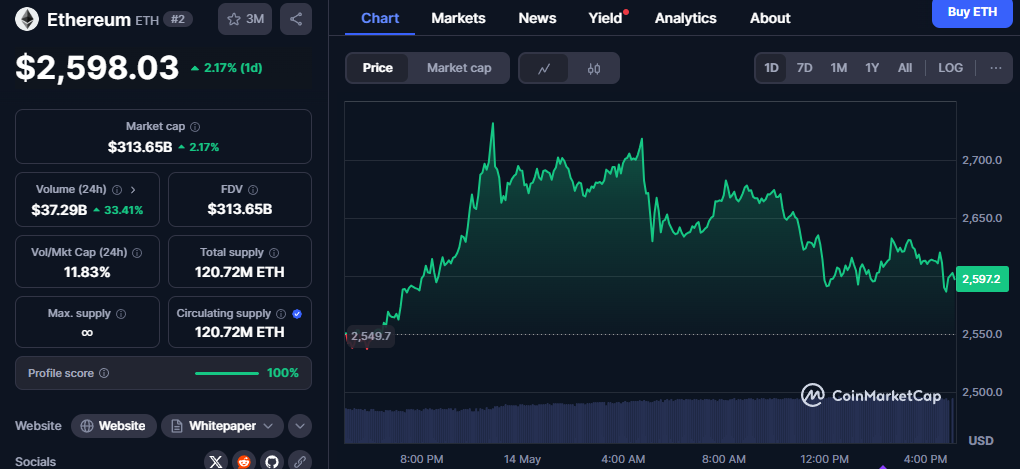Viewport: 1020px width, 469px height.
Task: Open Ethereum's GitHub social link
Action: coord(272,462)
